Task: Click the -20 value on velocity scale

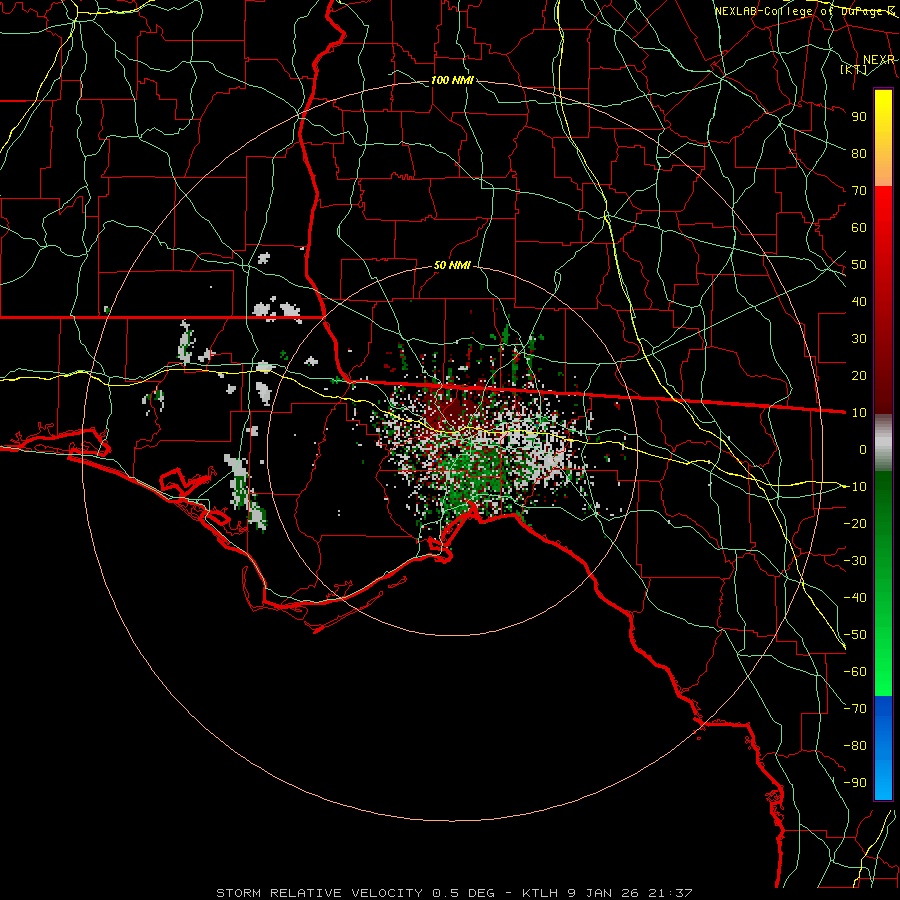Action: coord(855,523)
